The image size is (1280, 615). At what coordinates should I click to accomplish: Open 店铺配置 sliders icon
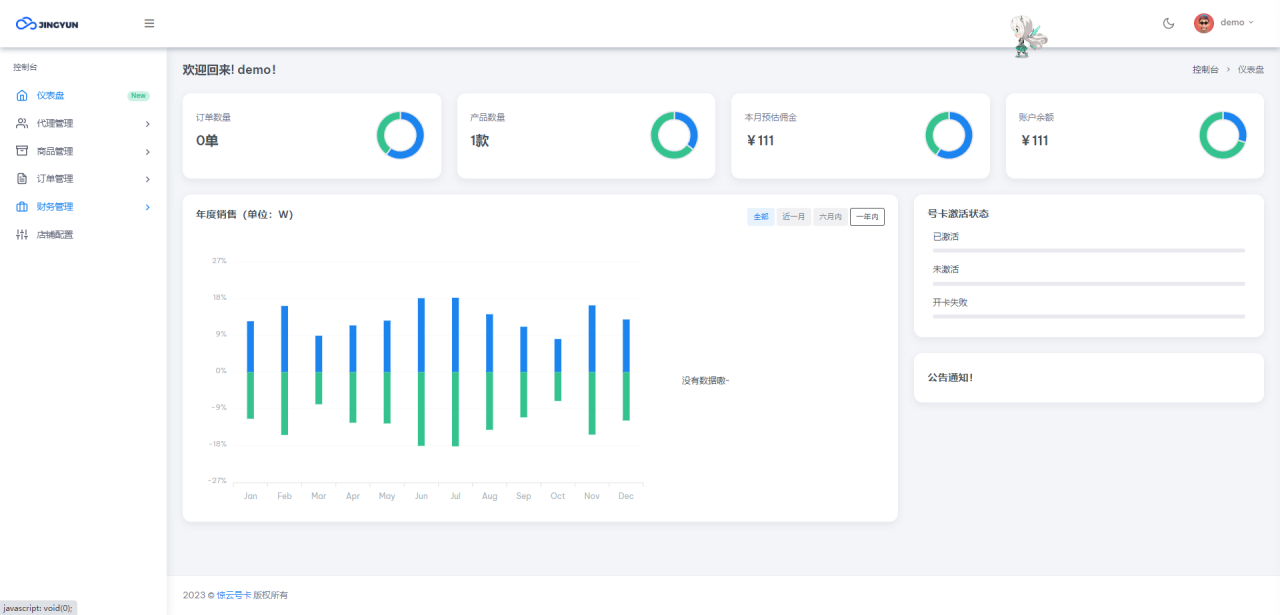(x=22, y=235)
